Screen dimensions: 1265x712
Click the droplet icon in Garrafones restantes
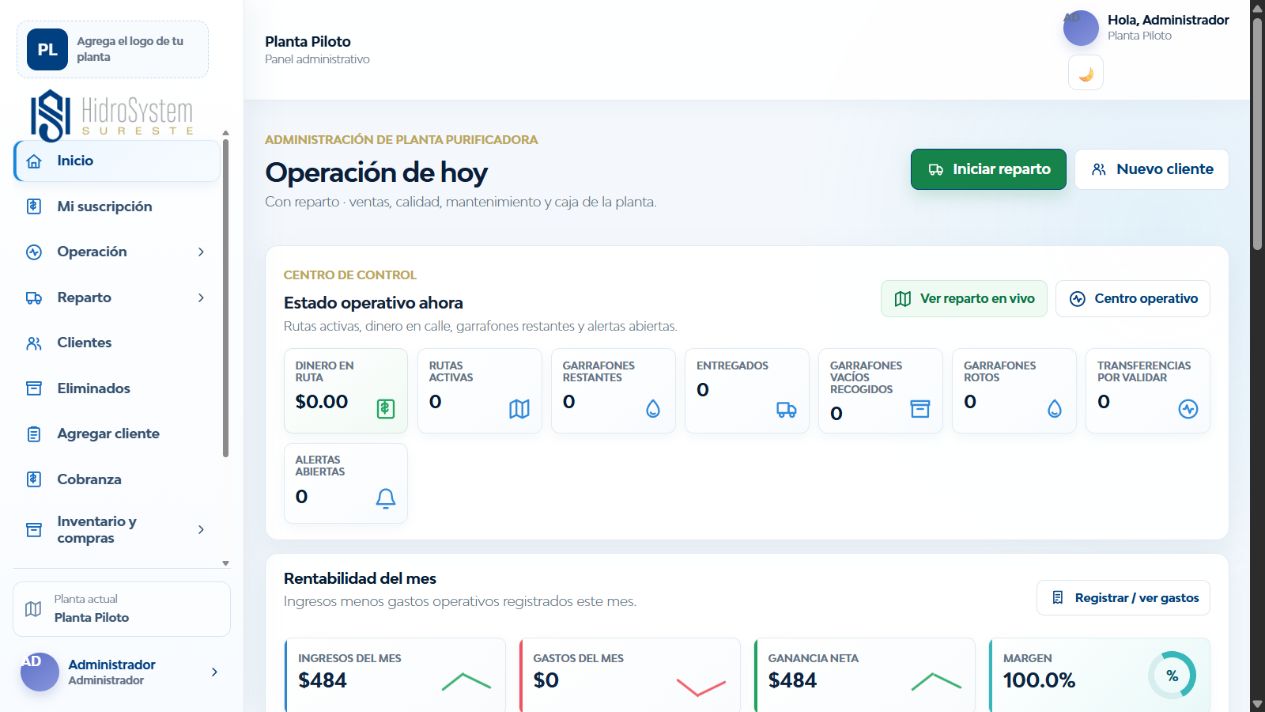click(x=653, y=409)
